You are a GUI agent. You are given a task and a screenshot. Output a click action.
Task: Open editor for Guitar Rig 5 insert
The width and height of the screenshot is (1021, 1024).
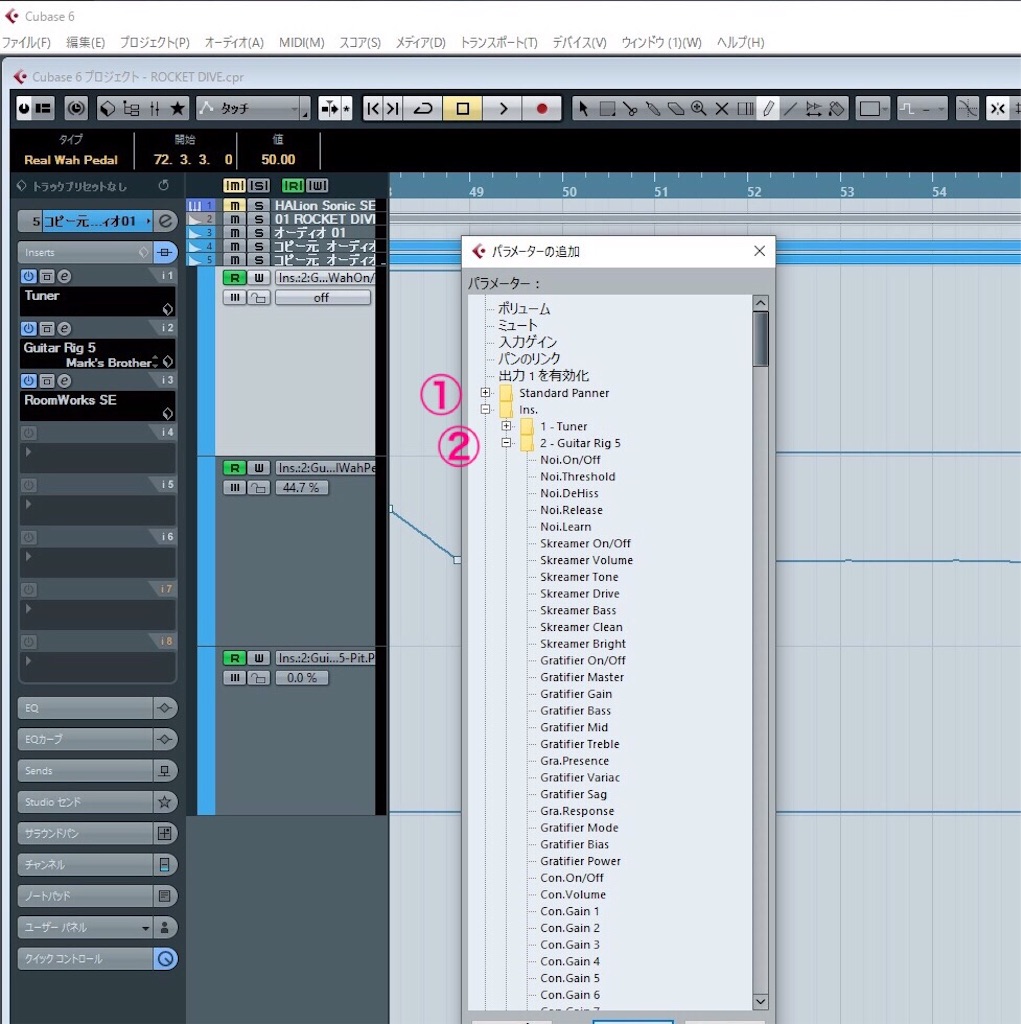click(x=64, y=328)
